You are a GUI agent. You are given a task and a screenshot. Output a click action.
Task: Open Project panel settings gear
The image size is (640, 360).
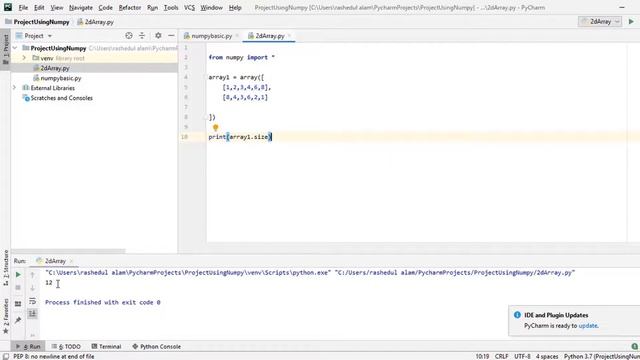tap(158, 36)
